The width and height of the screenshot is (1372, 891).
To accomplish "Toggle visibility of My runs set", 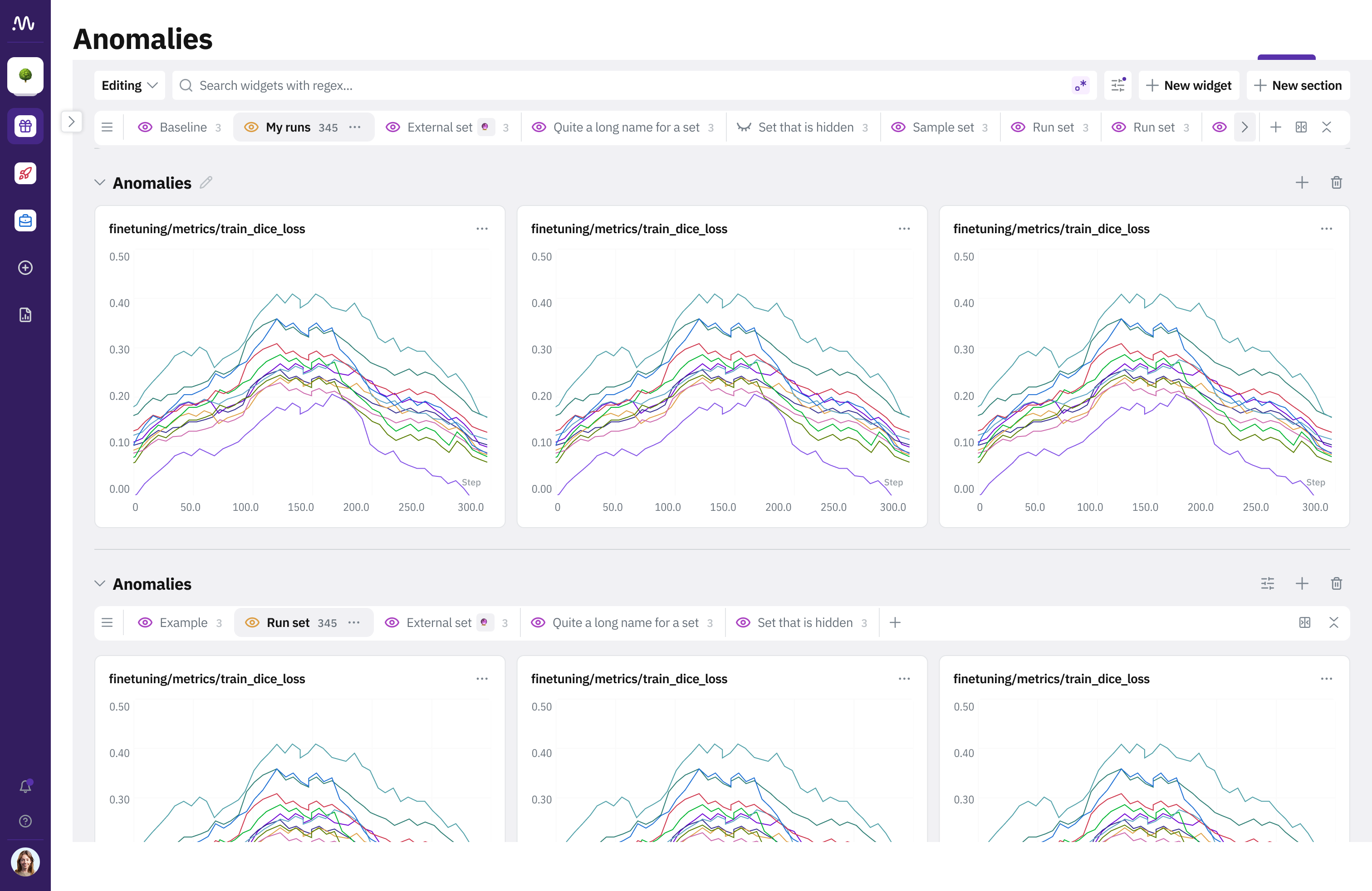I will 251,127.
